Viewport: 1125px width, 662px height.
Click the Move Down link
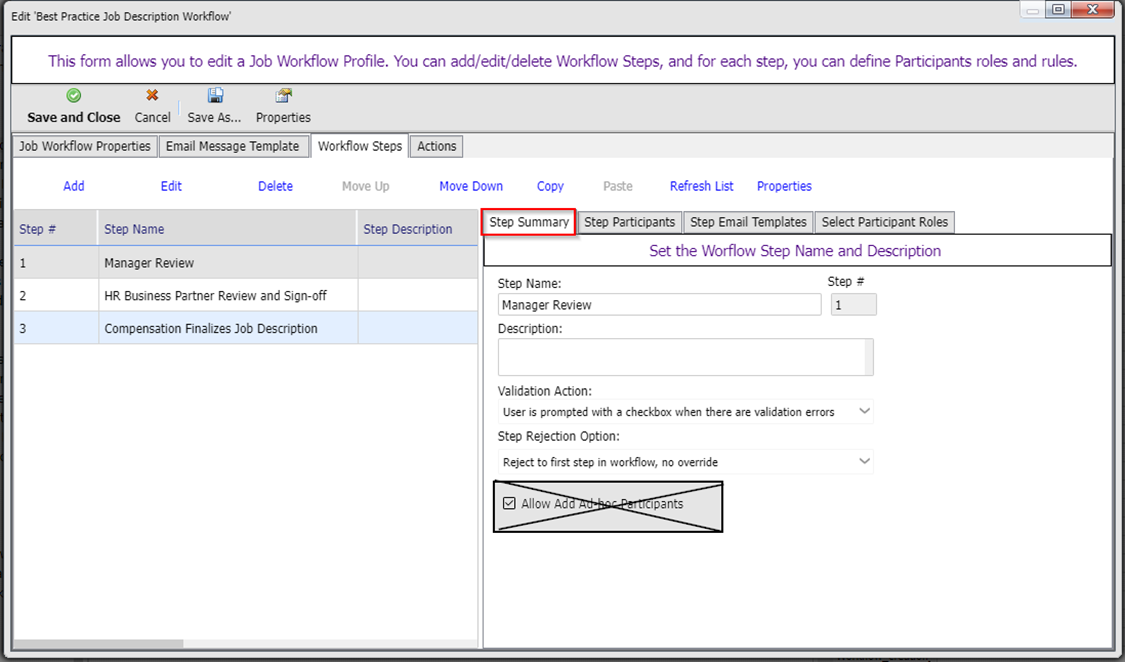click(471, 186)
